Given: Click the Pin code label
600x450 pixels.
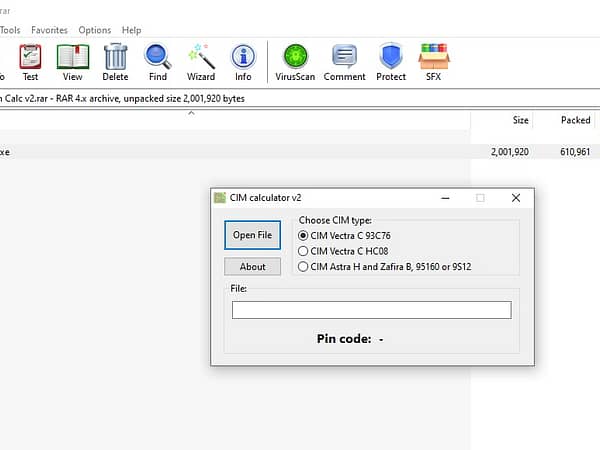Looking at the screenshot, I should [x=344, y=339].
